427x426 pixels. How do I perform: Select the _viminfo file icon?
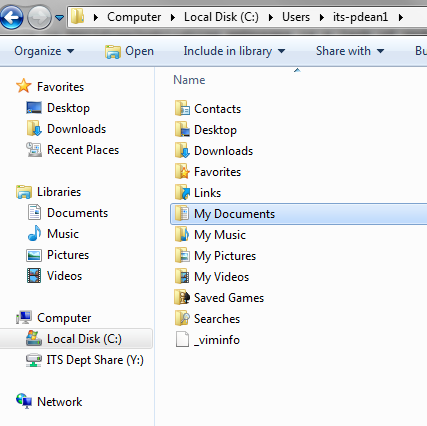coord(182,340)
